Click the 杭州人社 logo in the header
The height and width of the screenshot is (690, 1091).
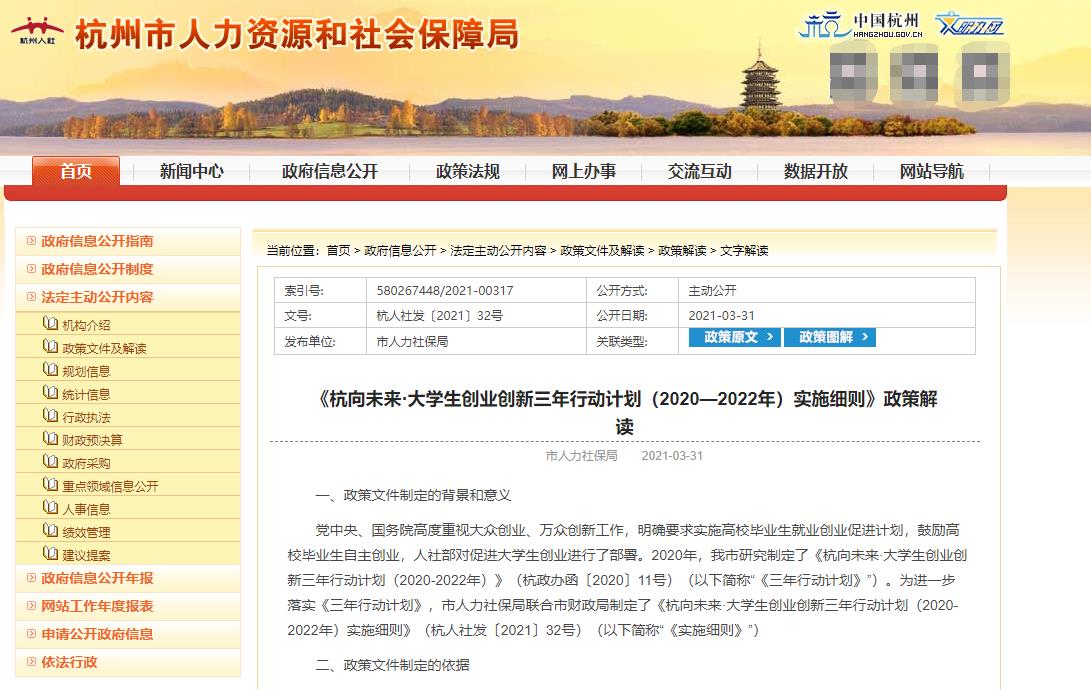(x=37, y=31)
